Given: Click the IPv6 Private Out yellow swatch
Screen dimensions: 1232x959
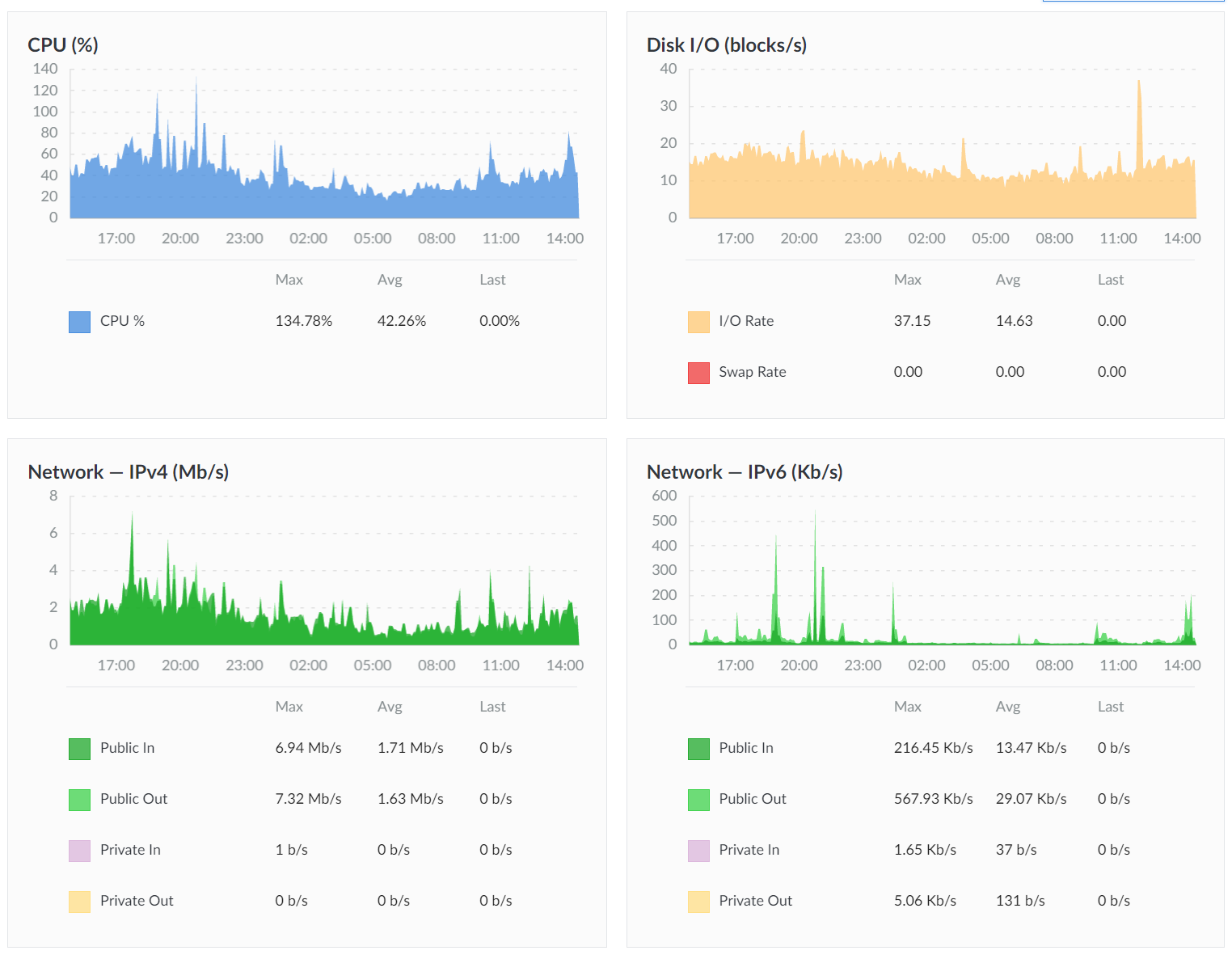Looking at the screenshot, I should (x=698, y=902).
